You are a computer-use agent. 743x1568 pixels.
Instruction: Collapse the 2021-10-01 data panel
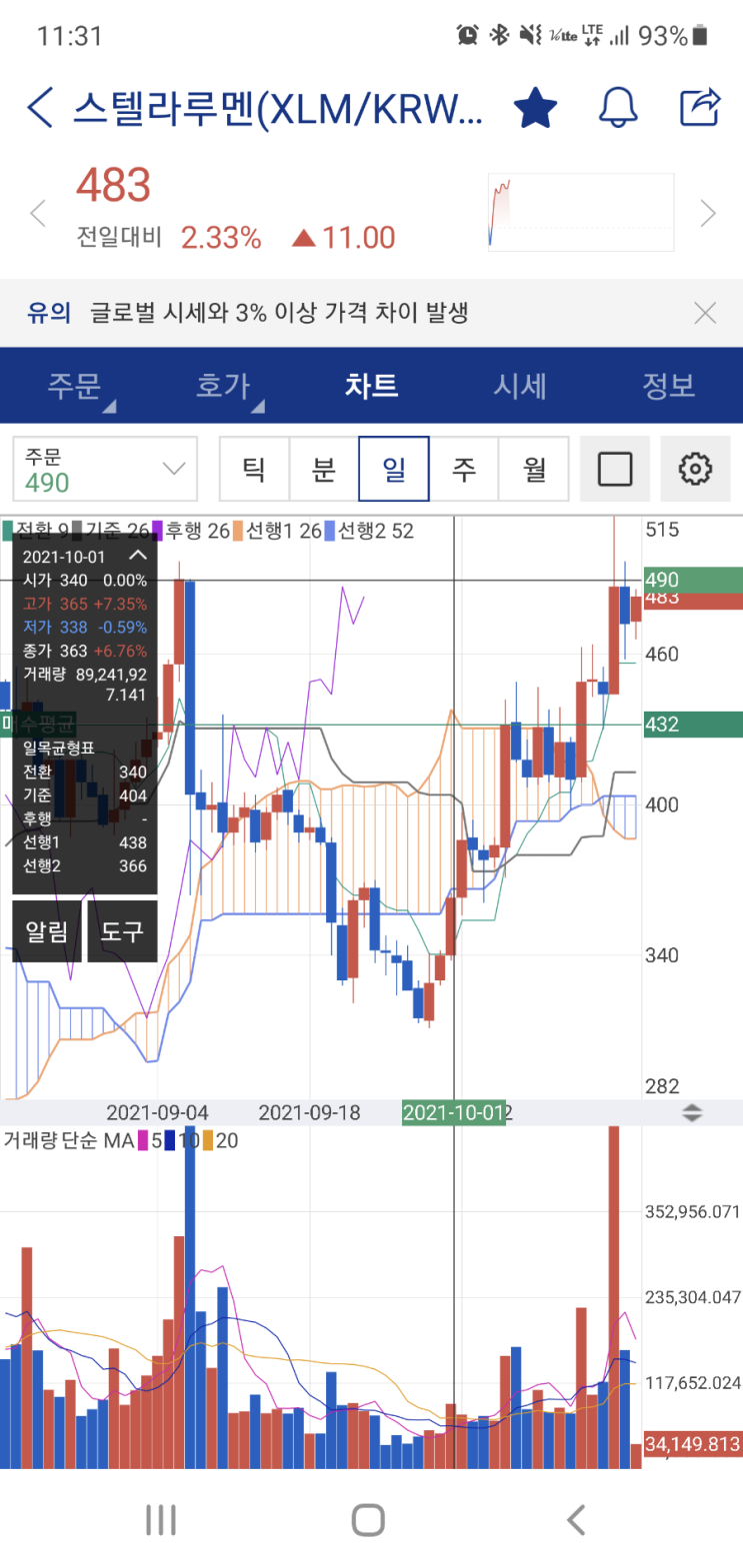[138, 556]
